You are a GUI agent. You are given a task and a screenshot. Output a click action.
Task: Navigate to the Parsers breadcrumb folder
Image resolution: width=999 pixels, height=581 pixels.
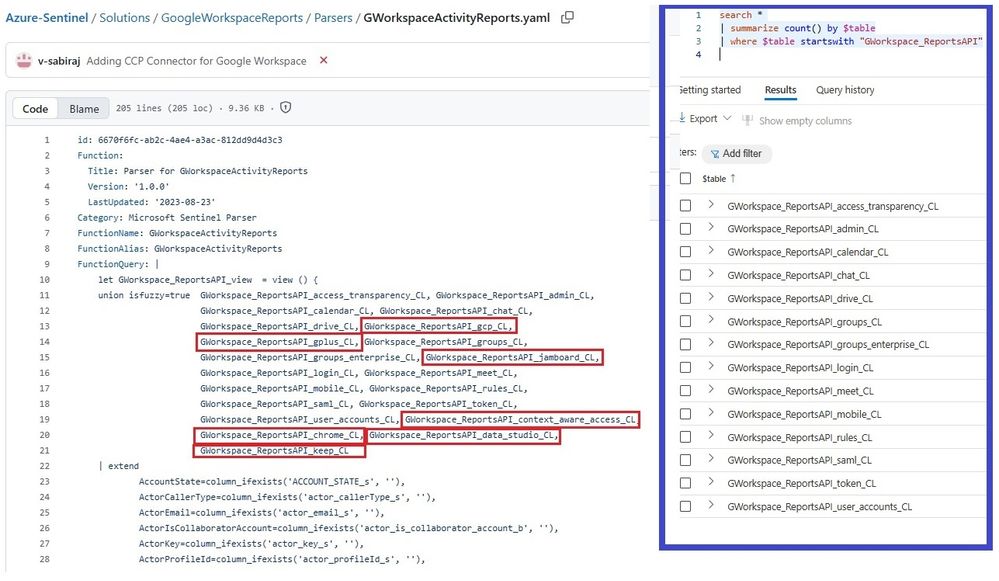tap(333, 18)
